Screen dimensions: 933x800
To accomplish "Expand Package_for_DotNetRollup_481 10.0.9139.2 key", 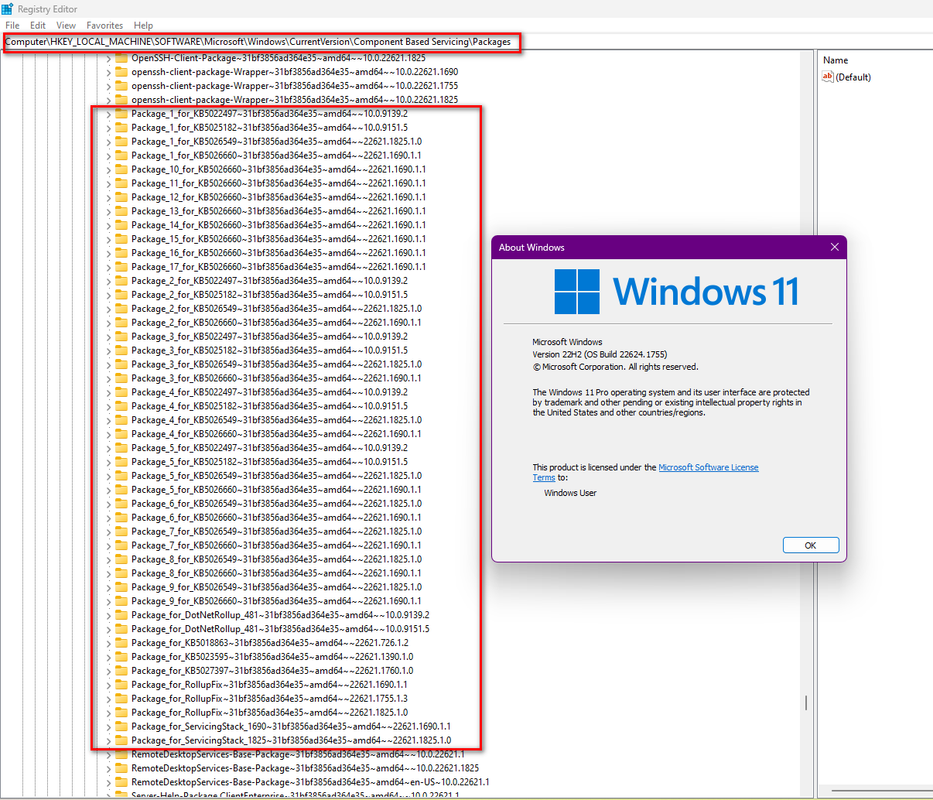I will 108,615.
